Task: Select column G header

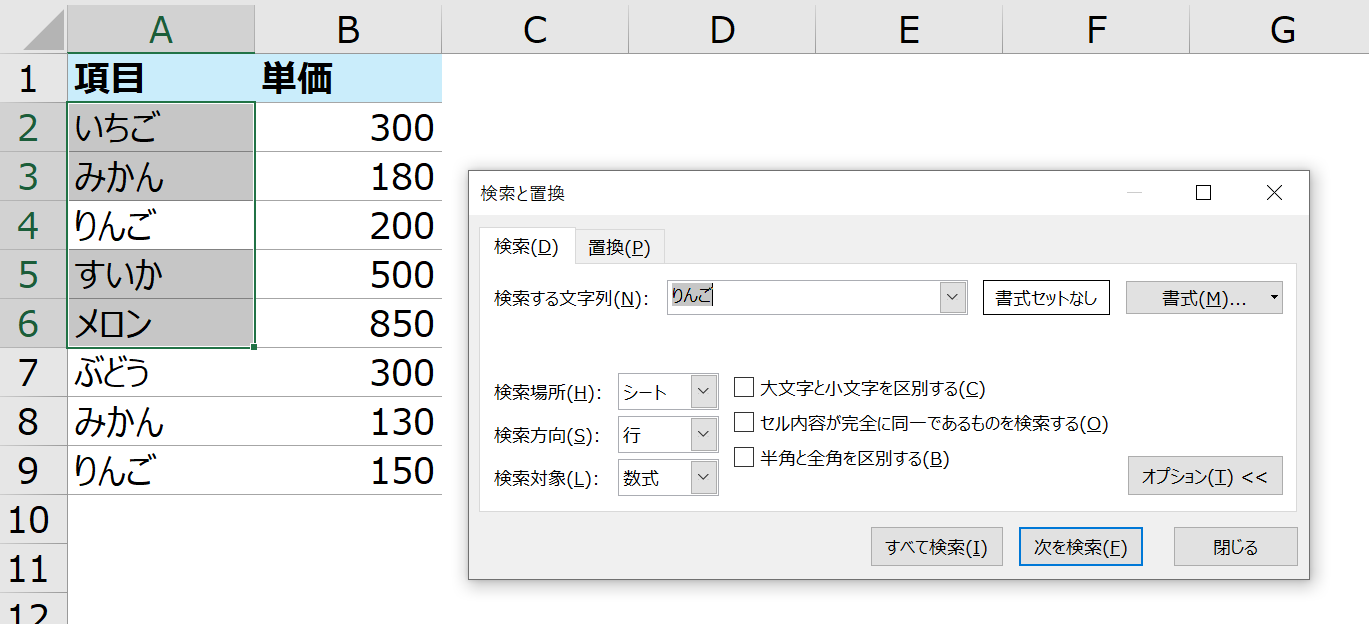Action: (1279, 29)
